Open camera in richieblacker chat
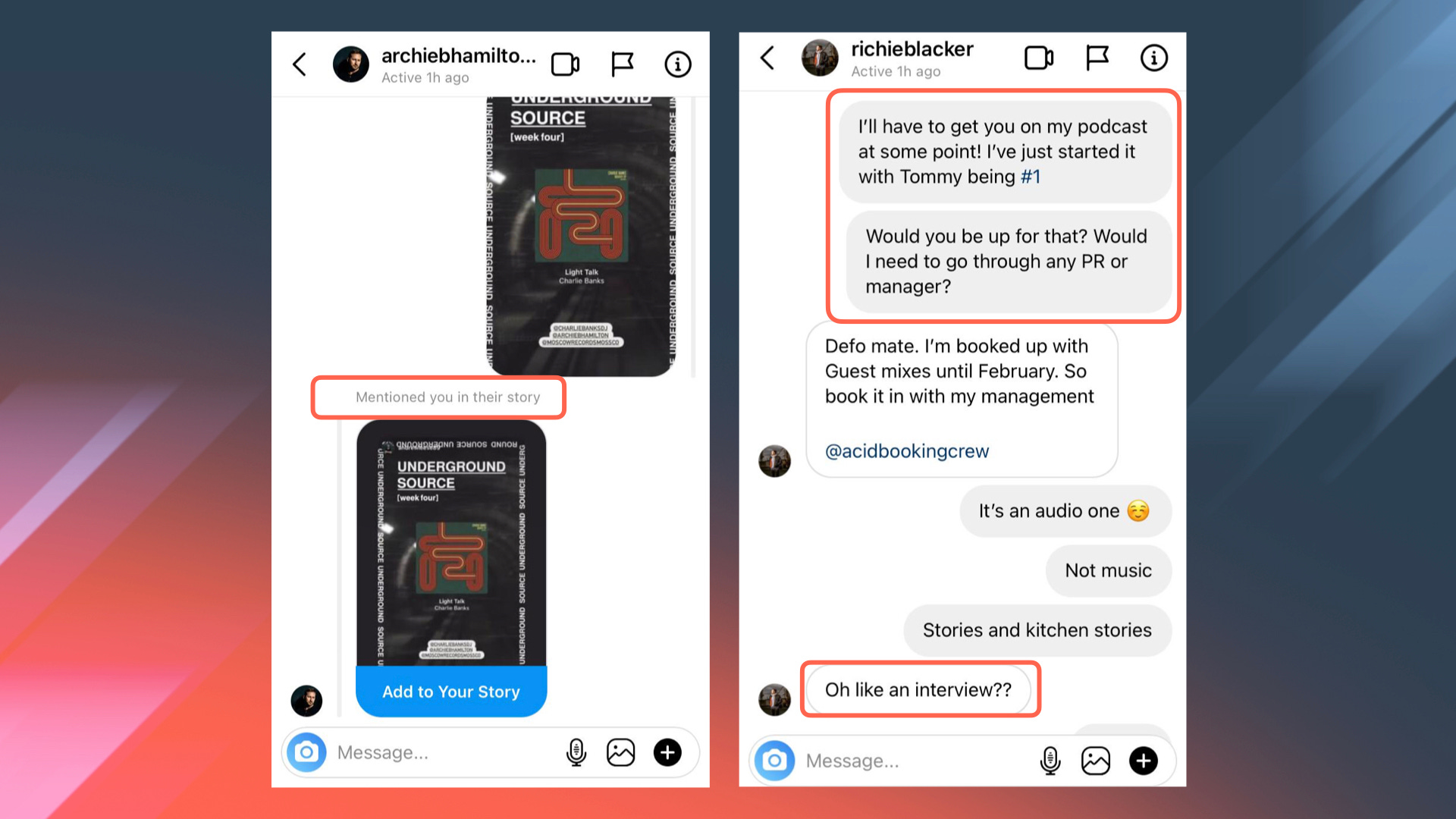The height and width of the screenshot is (819, 1456). click(775, 761)
